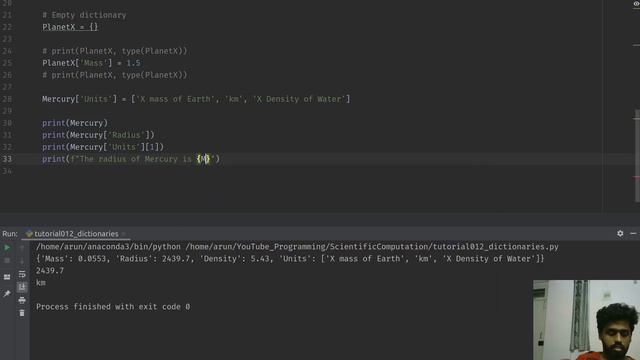Click the "Process finished with exit code 0" text

coord(113,307)
